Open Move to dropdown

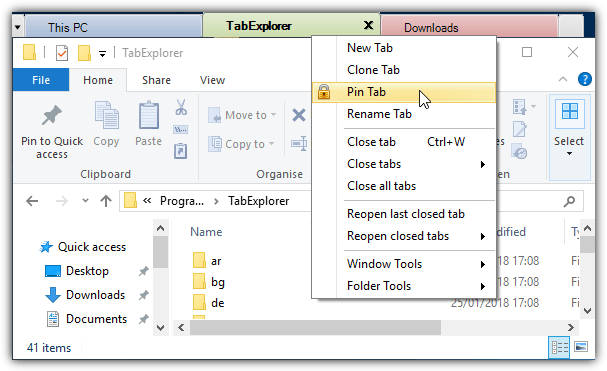coord(242,115)
